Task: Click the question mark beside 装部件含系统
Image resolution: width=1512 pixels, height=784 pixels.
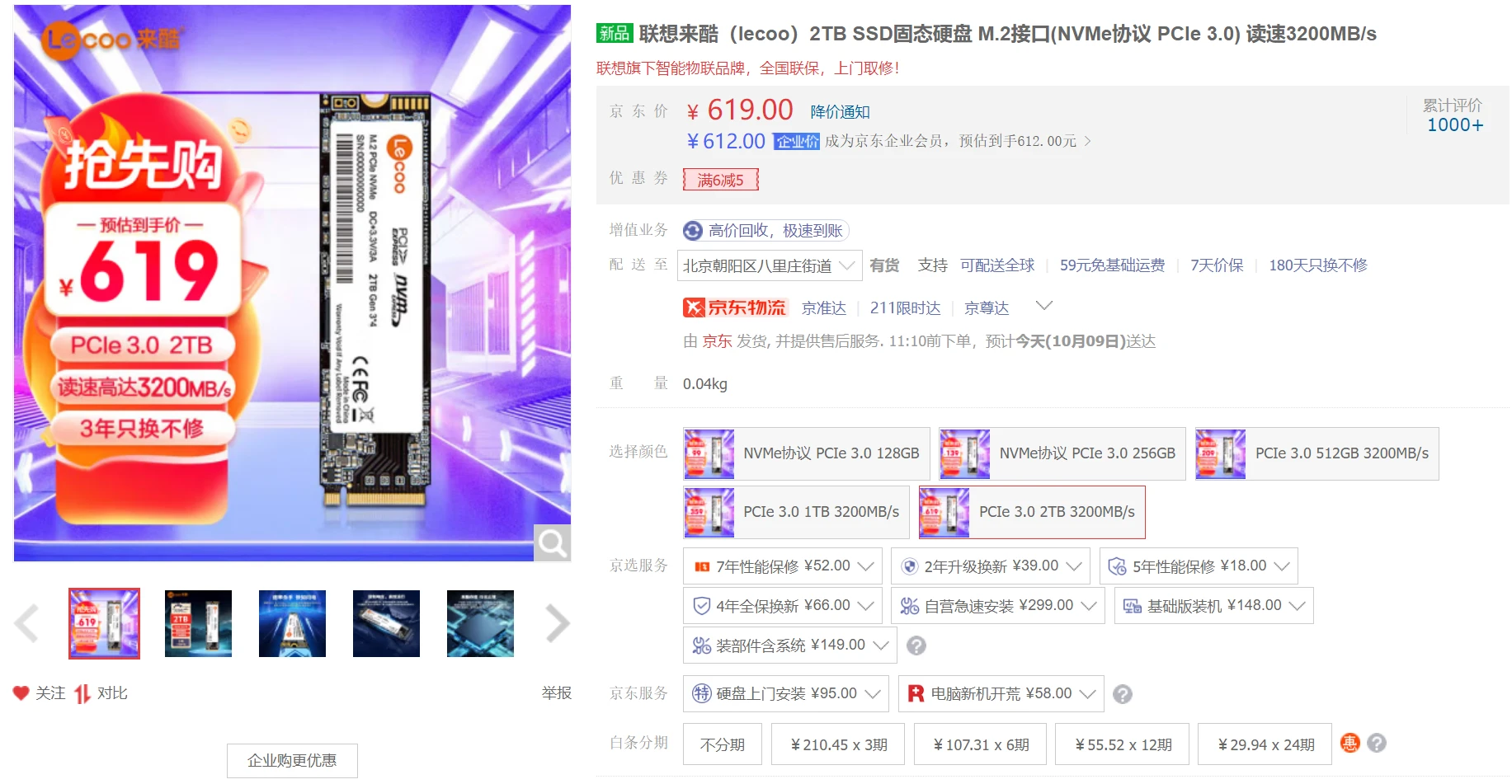Action: (x=916, y=646)
